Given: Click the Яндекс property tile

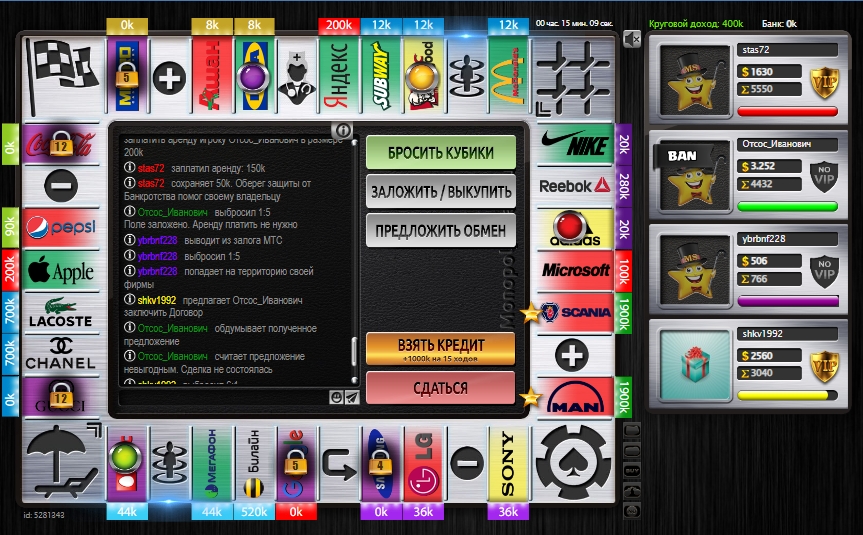Looking at the screenshot, I should pos(339,75).
